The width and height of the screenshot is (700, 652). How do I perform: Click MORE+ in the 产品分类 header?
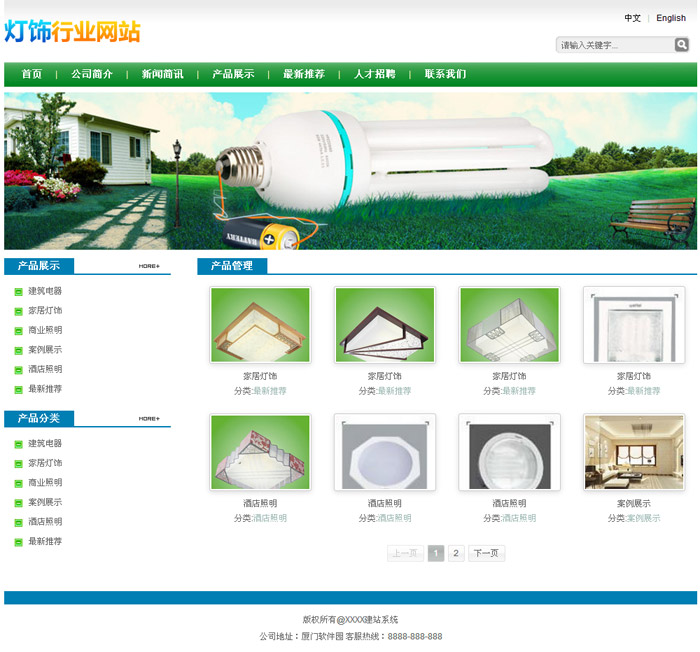[x=149, y=418]
